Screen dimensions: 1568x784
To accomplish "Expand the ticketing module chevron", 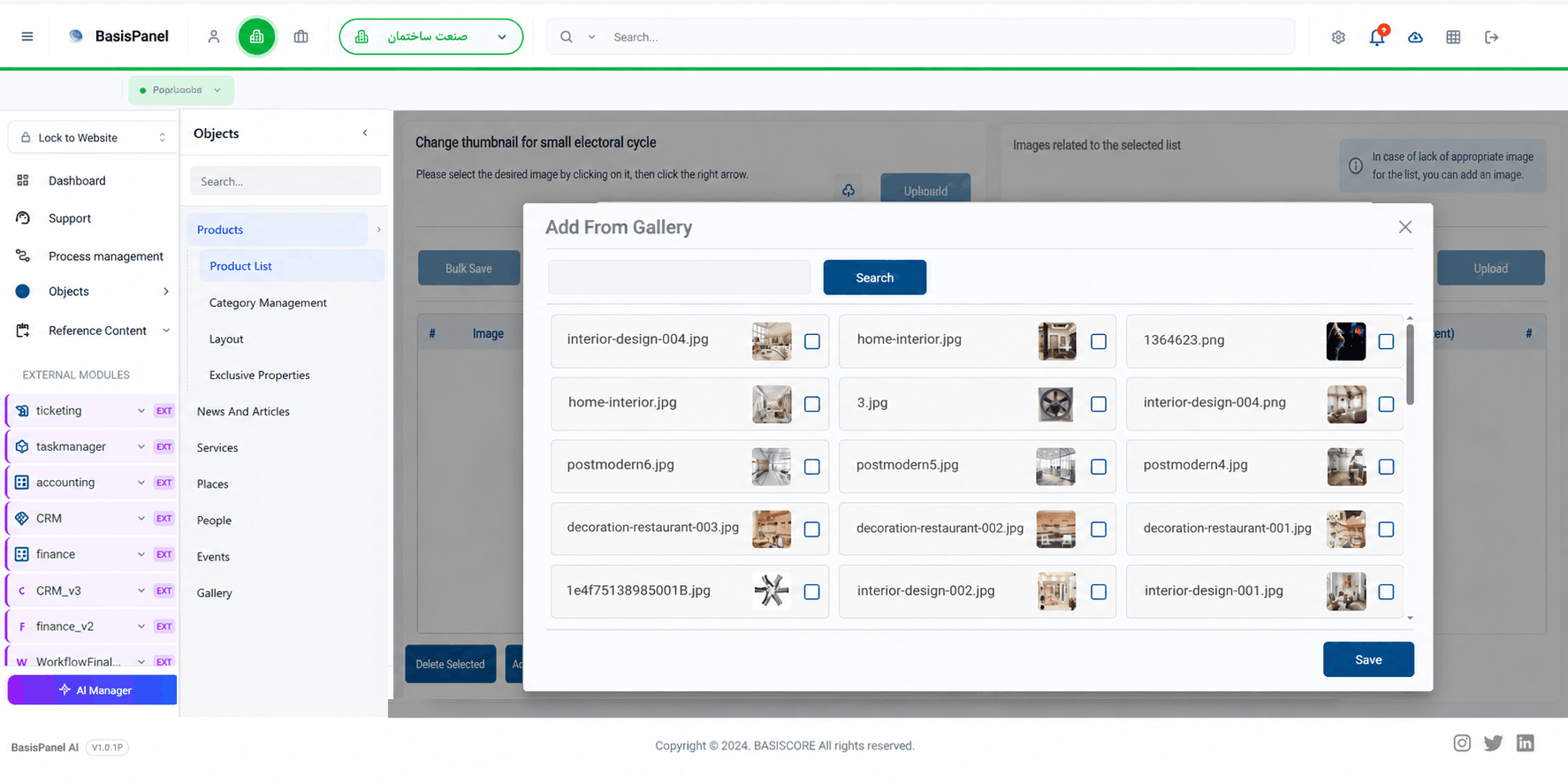I will pos(141,411).
